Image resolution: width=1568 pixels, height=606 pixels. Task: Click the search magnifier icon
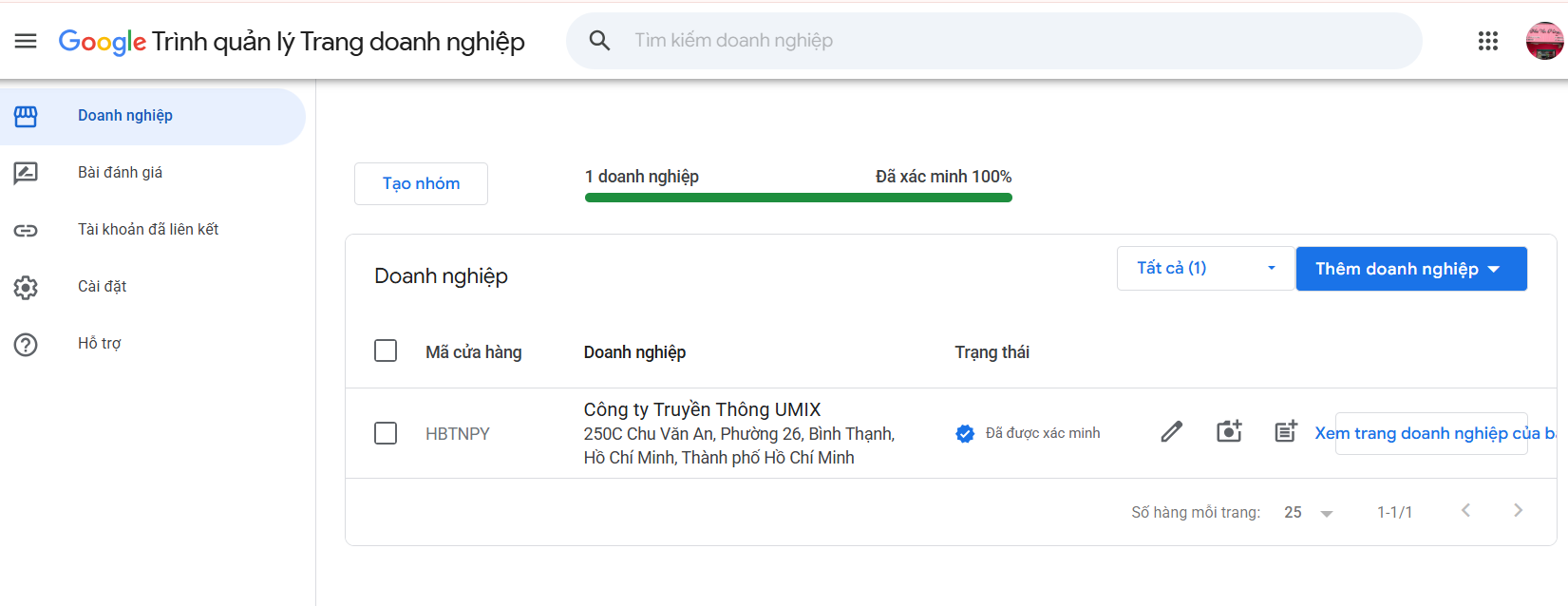(x=599, y=41)
